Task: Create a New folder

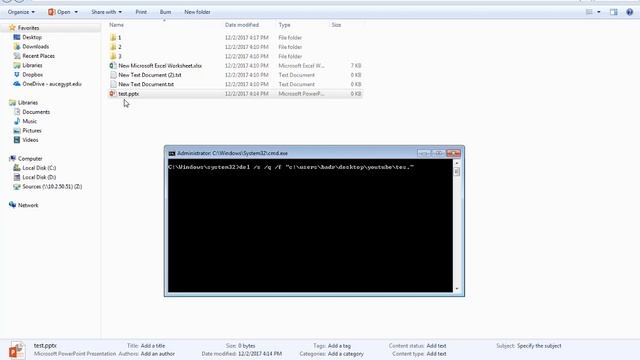Action: coord(197,12)
